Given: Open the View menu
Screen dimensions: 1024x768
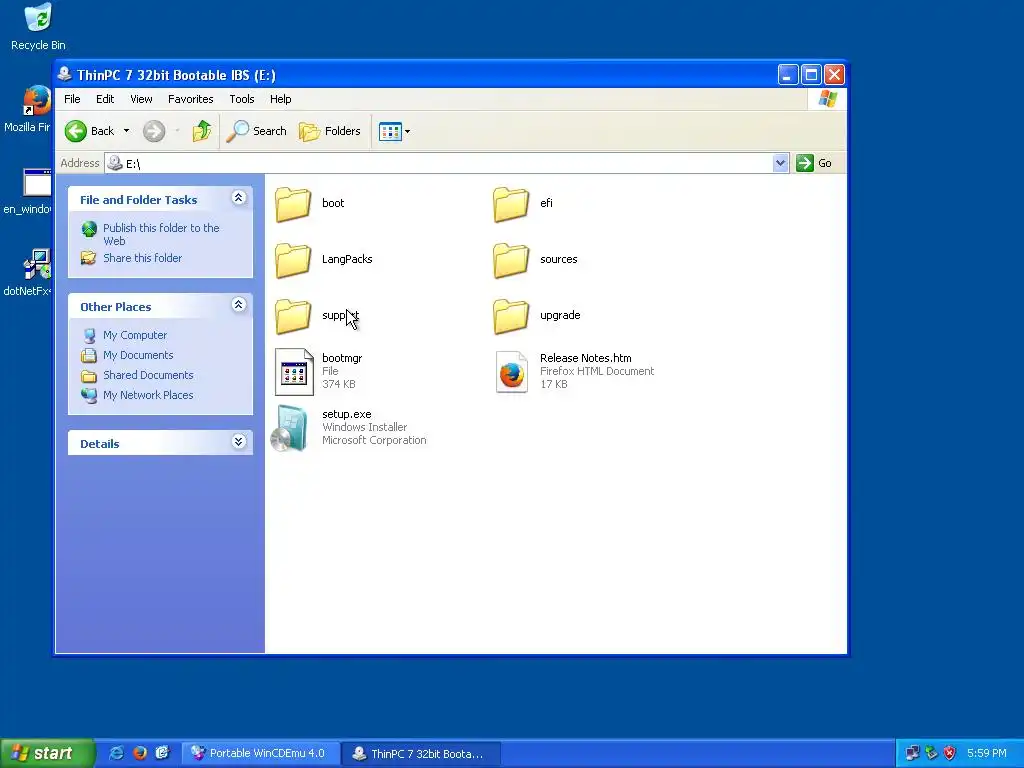Looking at the screenshot, I should coord(141,99).
